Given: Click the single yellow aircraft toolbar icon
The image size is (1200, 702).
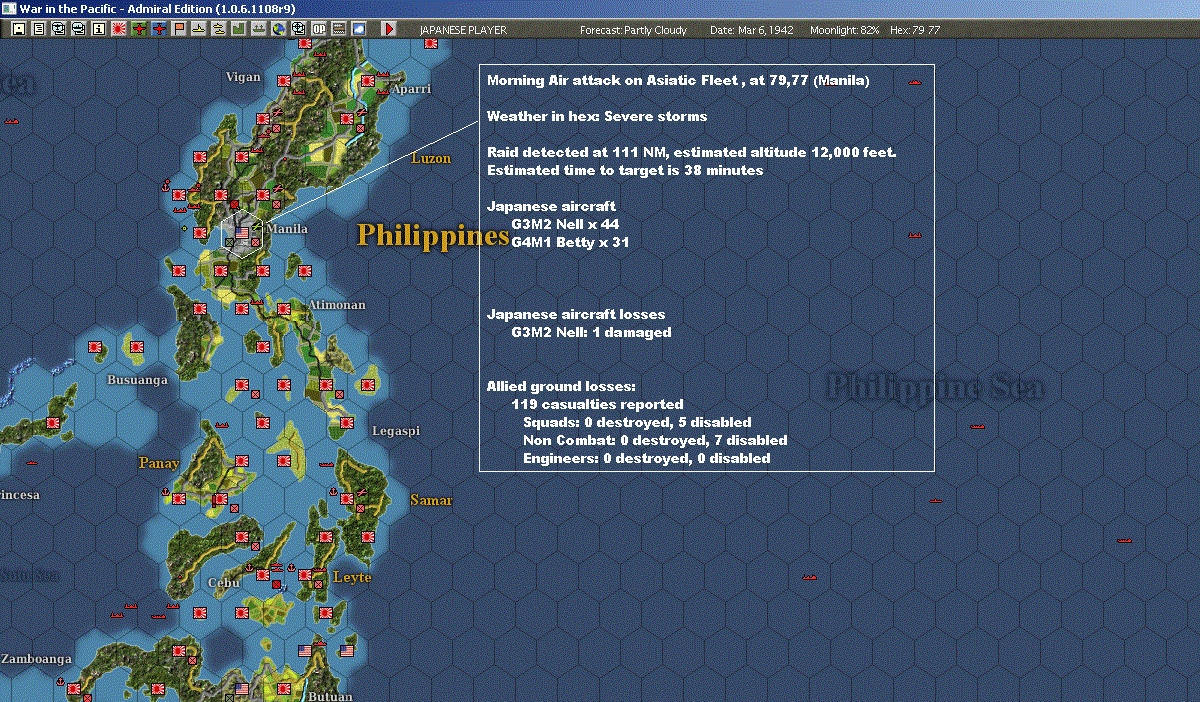Looking at the screenshot, I should pos(198,30).
